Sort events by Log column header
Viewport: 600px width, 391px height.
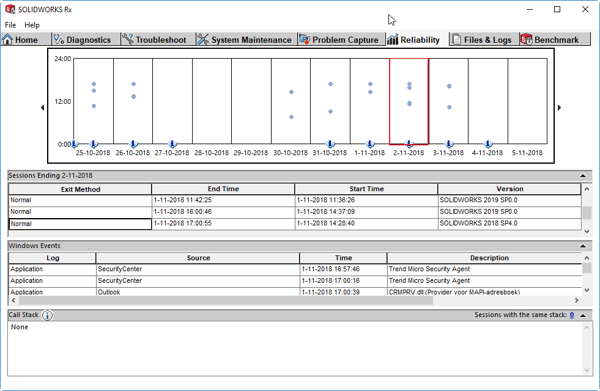coord(52,258)
